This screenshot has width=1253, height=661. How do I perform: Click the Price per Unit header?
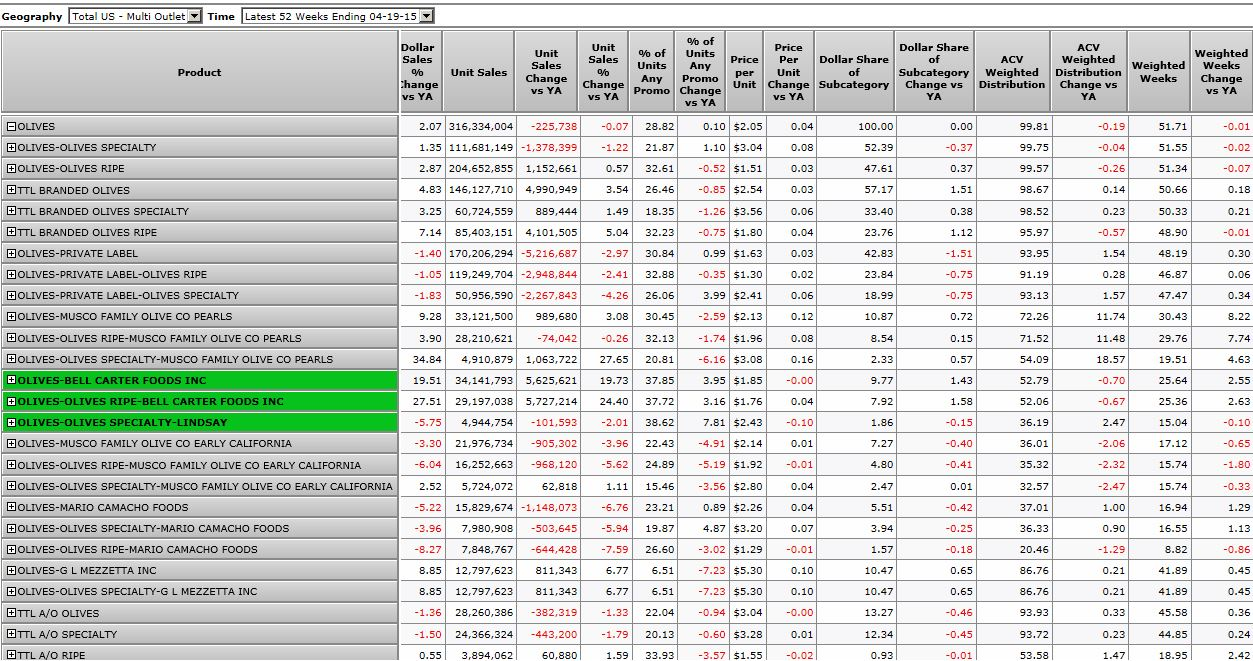pyautogui.click(x=744, y=72)
